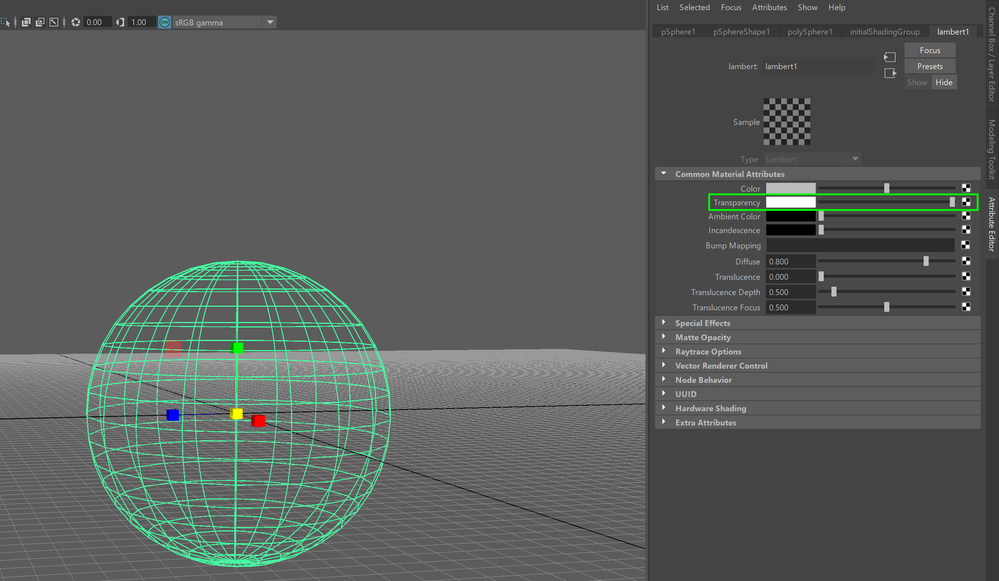The height and width of the screenshot is (581, 999).
Task: Open the Selected menu
Action: coord(694,8)
